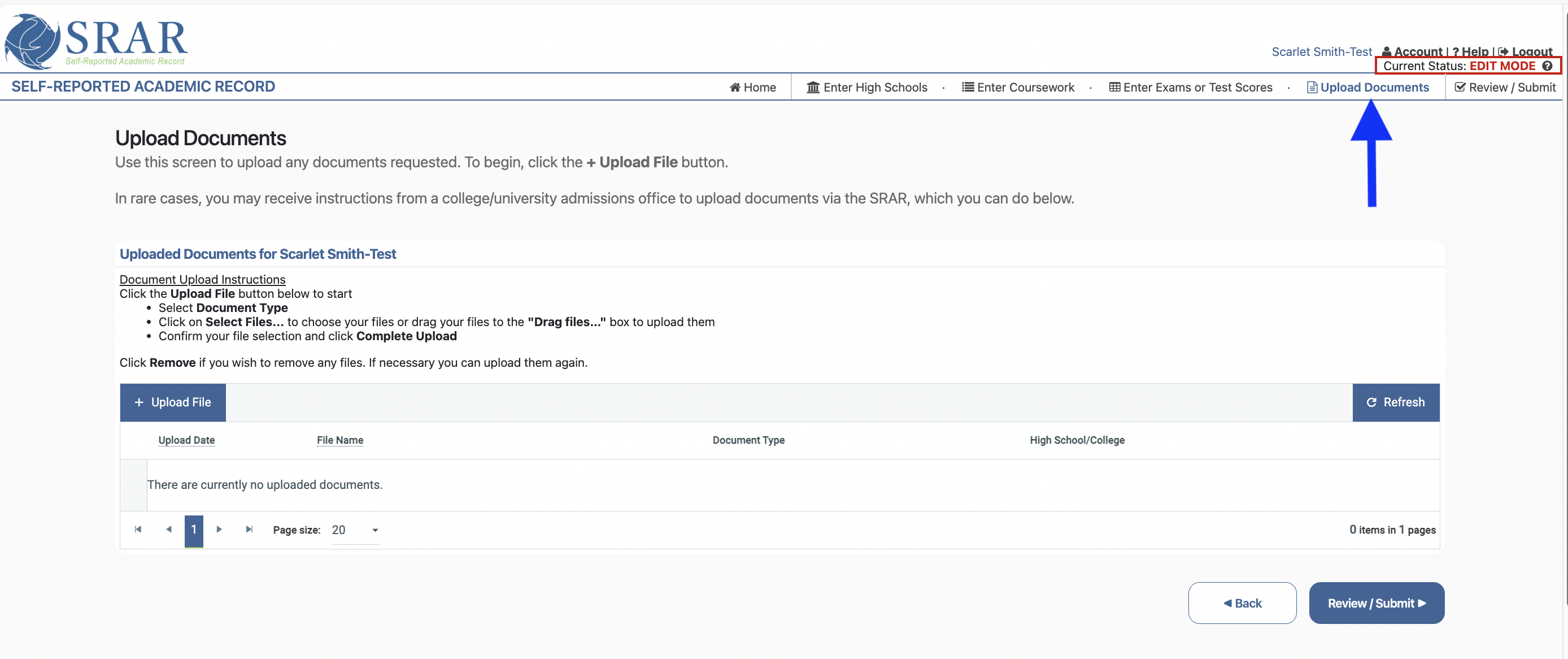Go to previous page arrow
This screenshot has height=659, width=1568.
tap(169, 529)
